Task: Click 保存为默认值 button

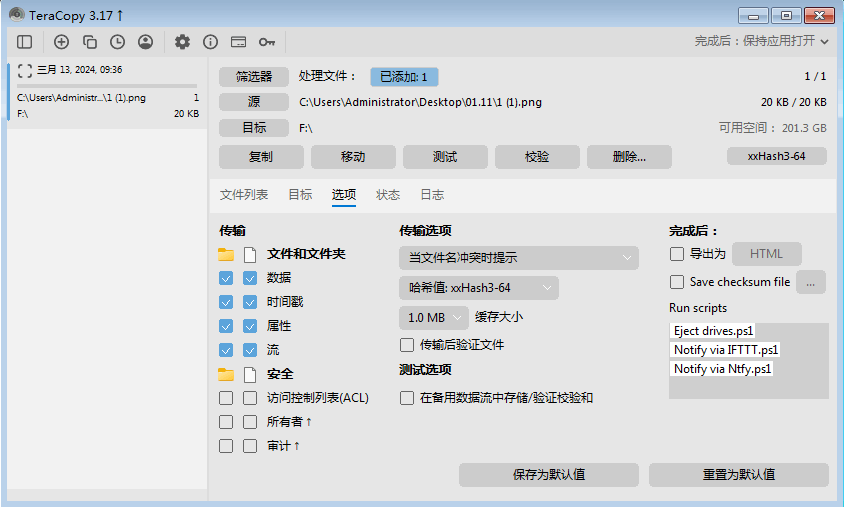Action: coord(548,475)
